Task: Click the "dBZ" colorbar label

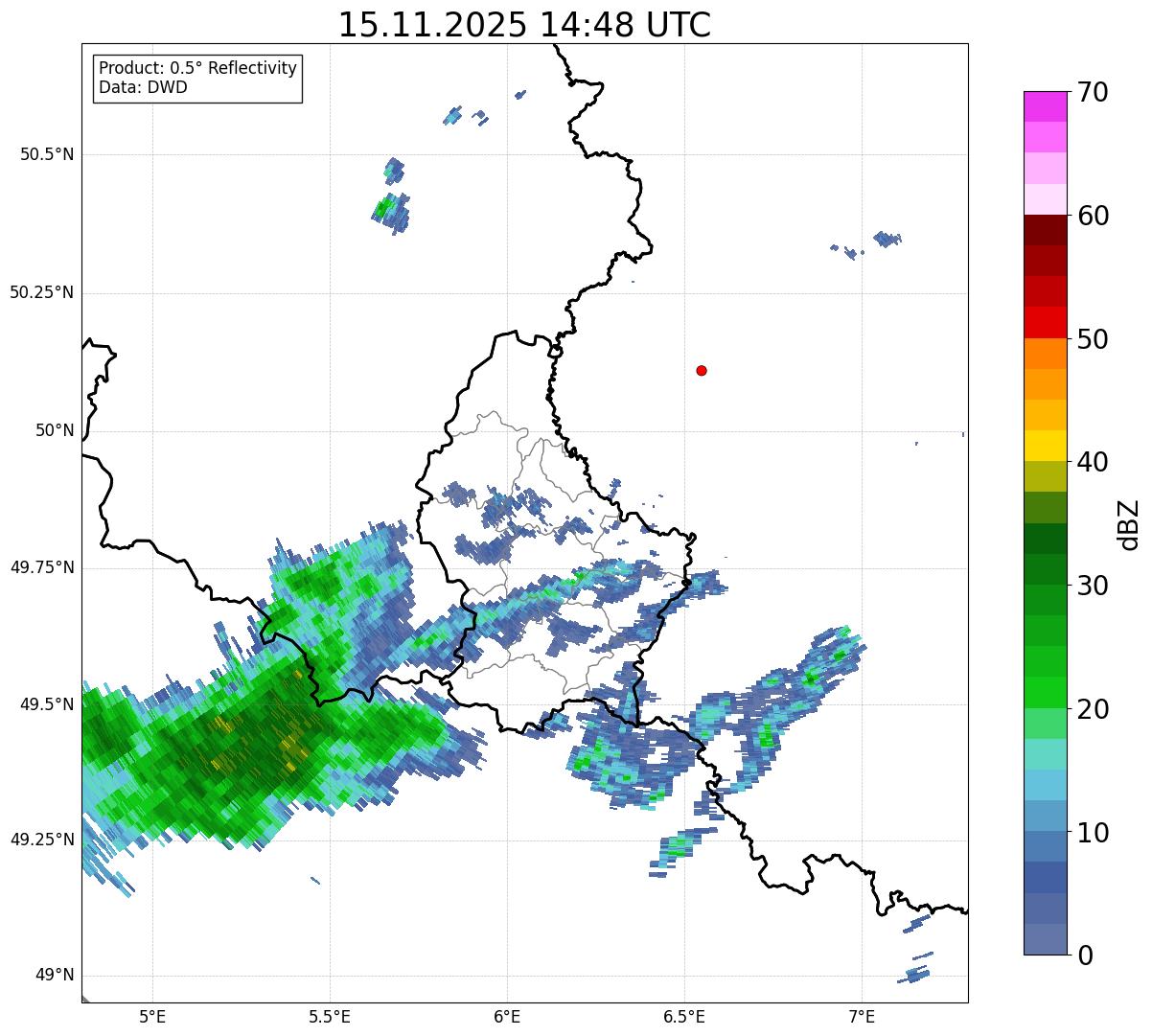Action: coord(1130,524)
